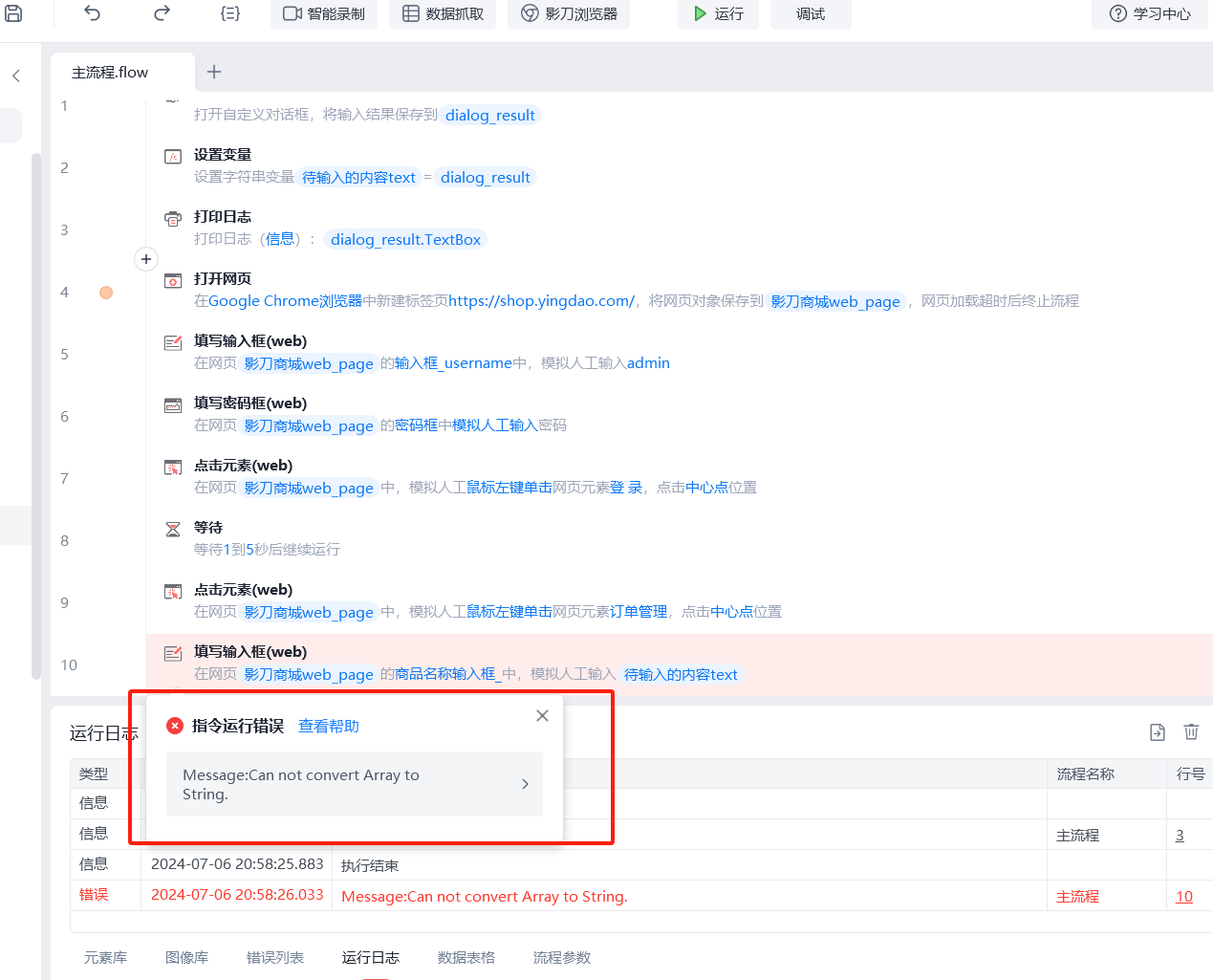Switch to the 流程参数 tab

tap(562, 957)
